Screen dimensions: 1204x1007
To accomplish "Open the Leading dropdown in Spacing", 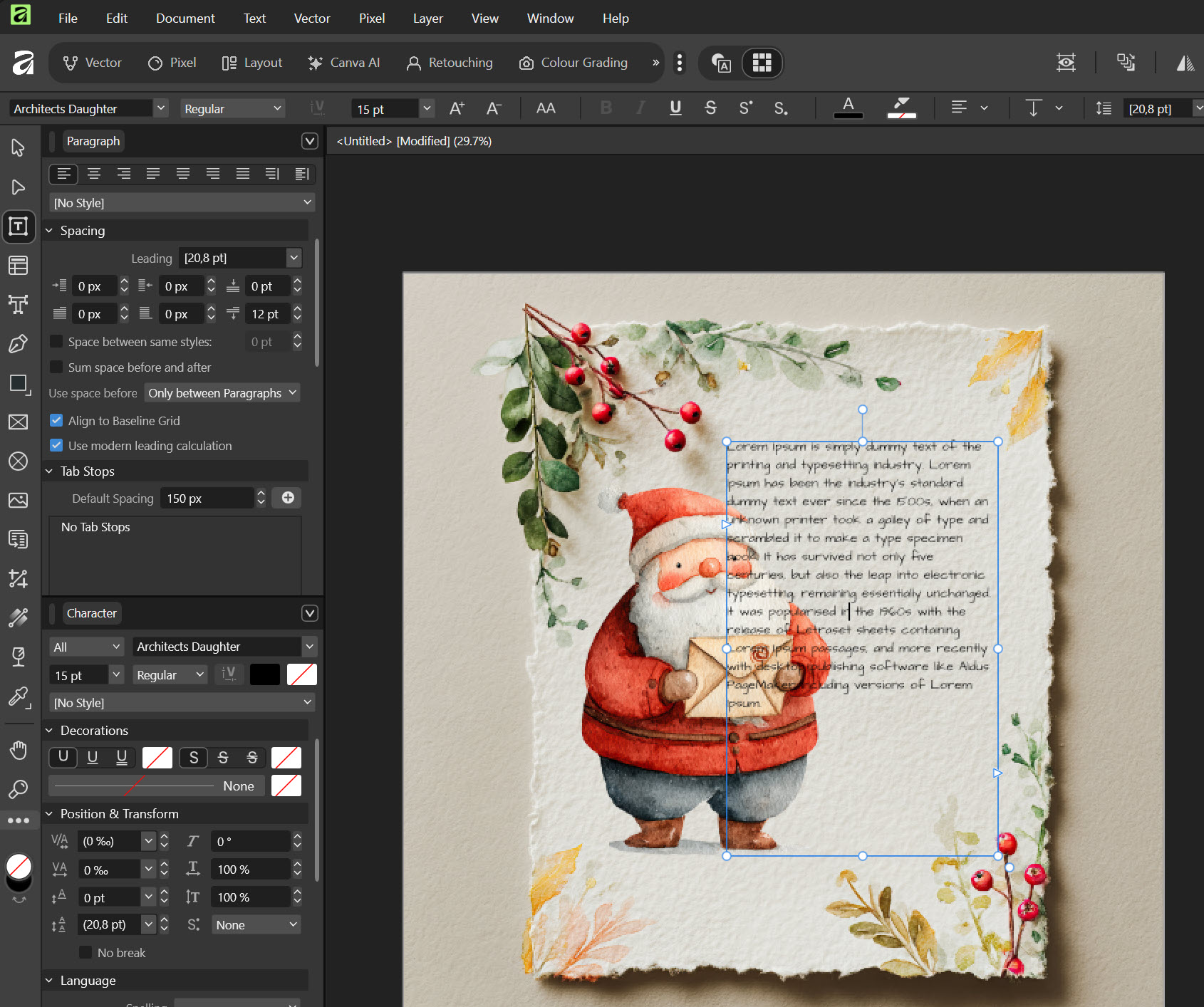I will pyautogui.click(x=294, y=258).
